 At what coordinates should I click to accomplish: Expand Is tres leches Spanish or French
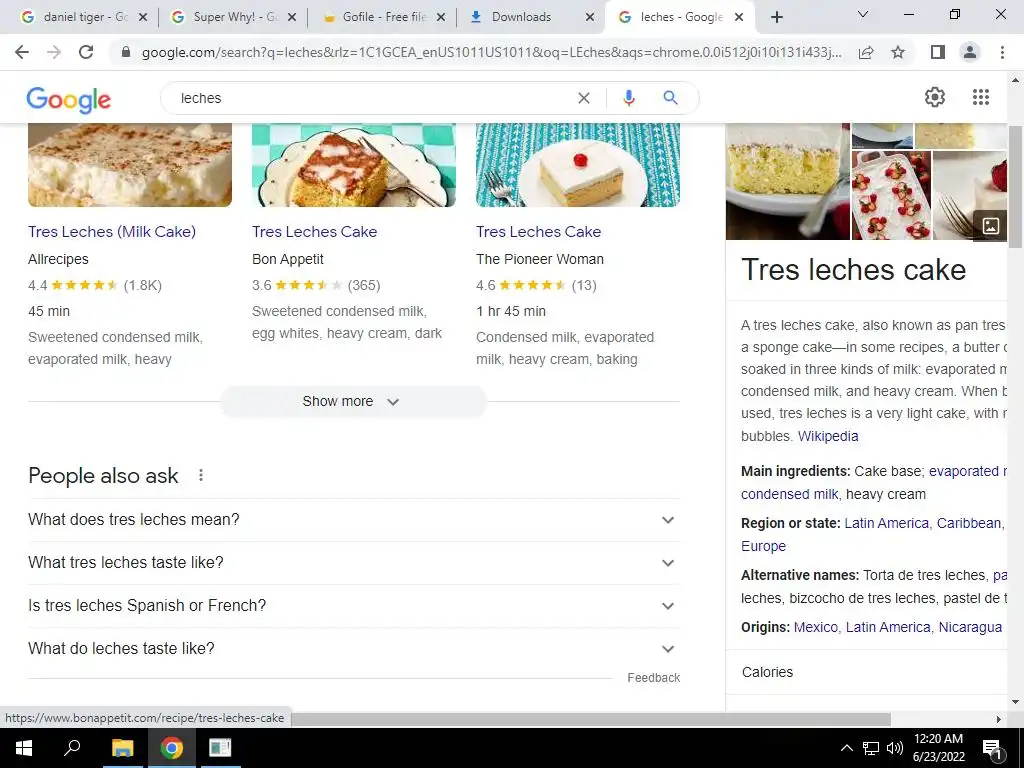pos(353,606)
